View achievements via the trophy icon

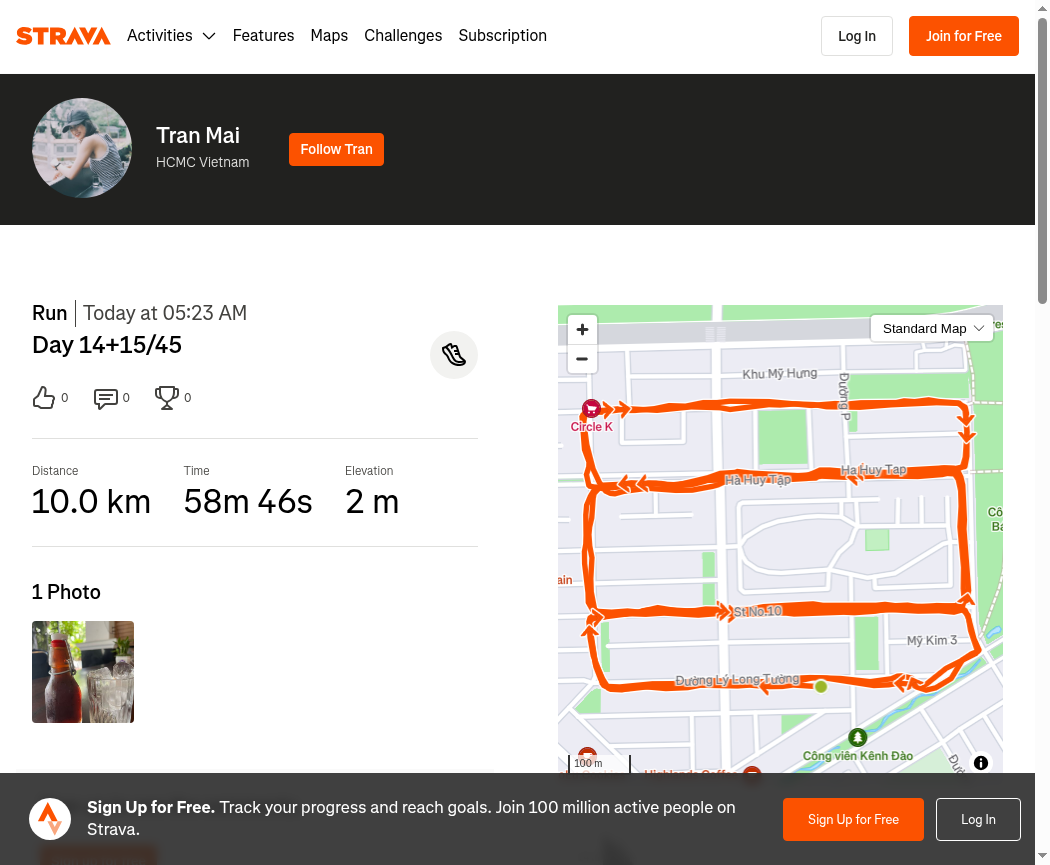(167, 398)
